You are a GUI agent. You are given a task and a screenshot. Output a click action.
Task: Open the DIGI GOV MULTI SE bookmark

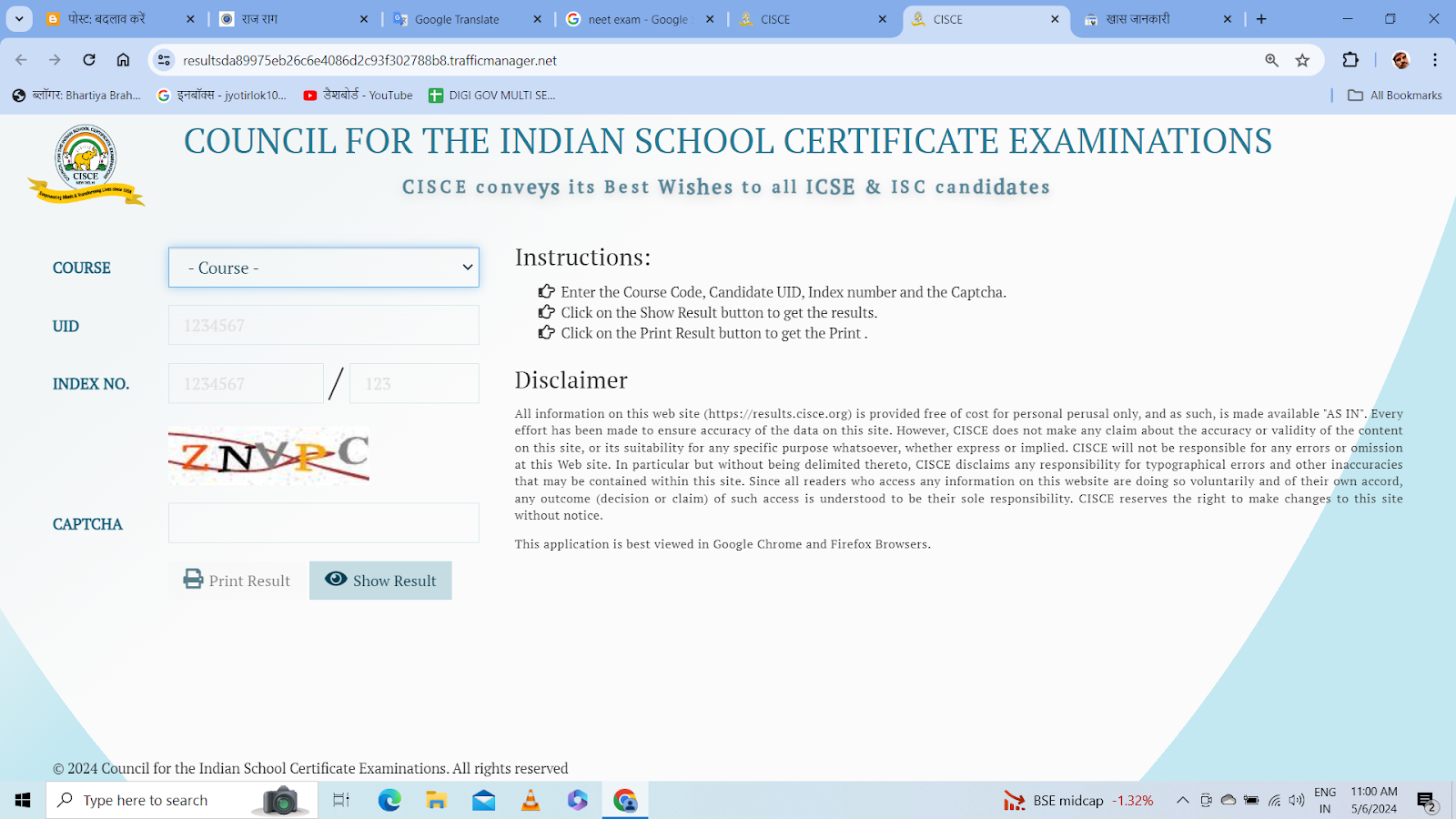click(x=491, y=95)
